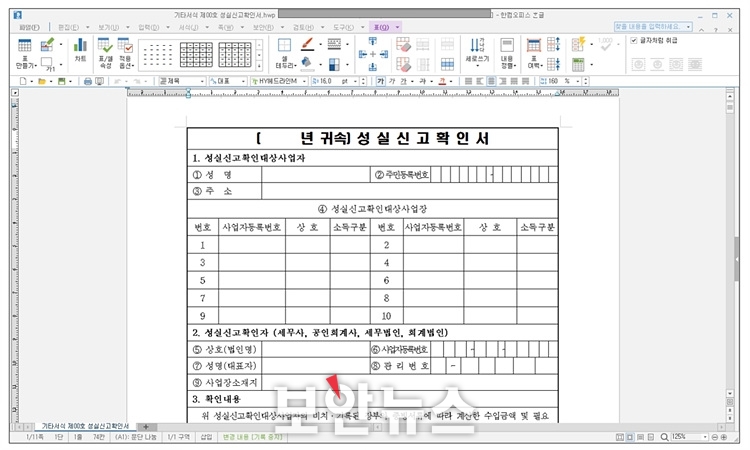Viewport: 750px width, 450px height.
Task: Click the blue split cells icon
Action: (x=447, y=64)
